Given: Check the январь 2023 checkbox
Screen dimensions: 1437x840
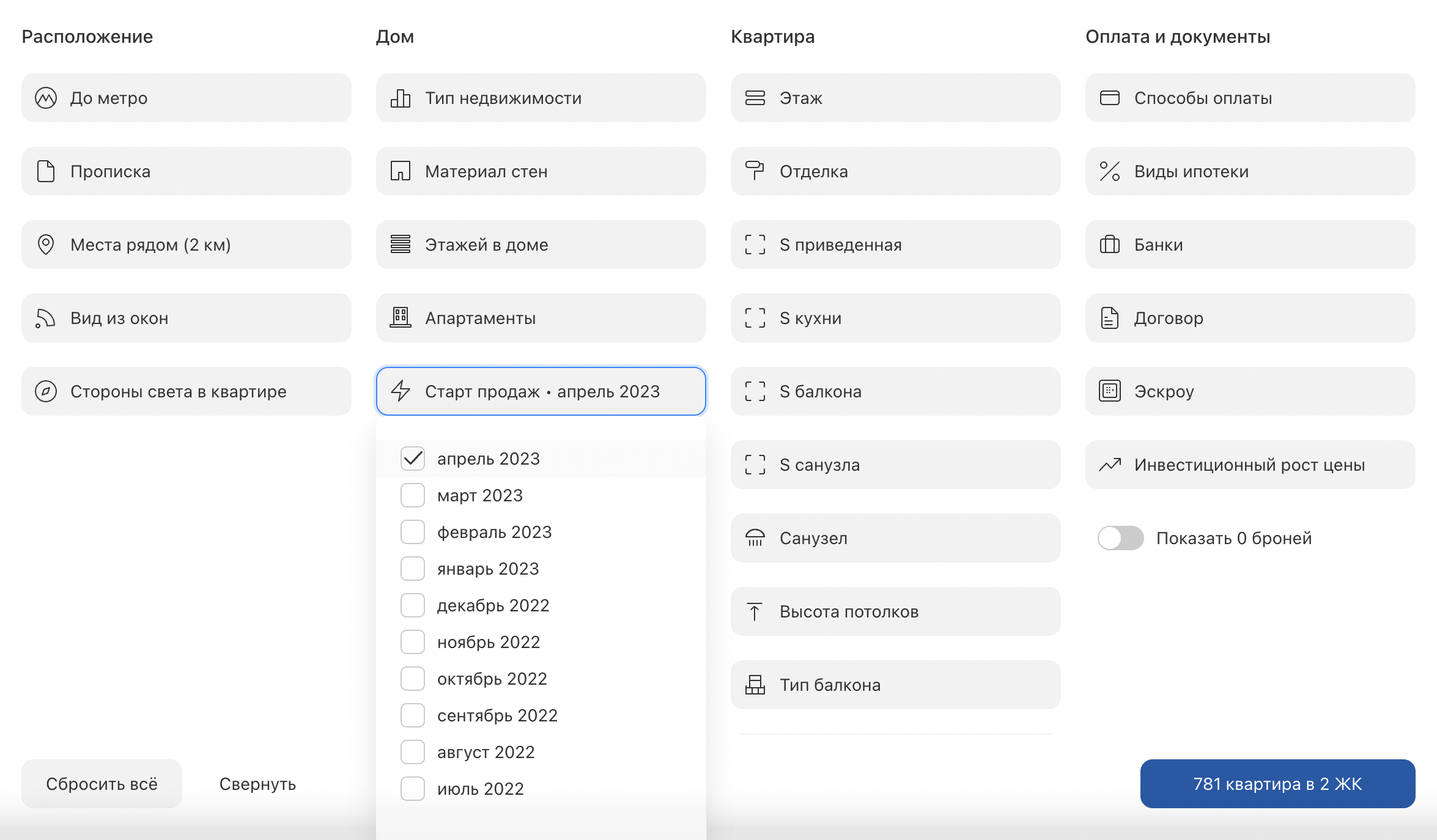Looking at the screenshot, I should [x=413, y=569].
